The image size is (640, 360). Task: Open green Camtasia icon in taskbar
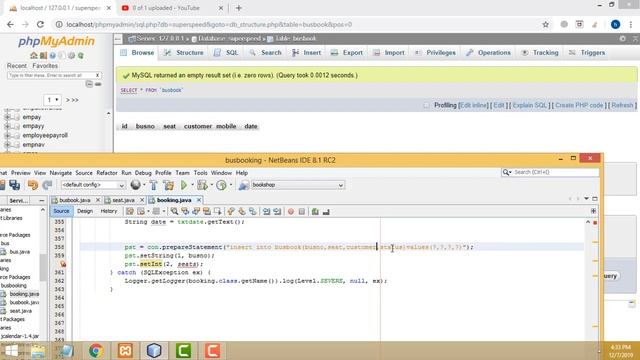click(x=183, y=351)
